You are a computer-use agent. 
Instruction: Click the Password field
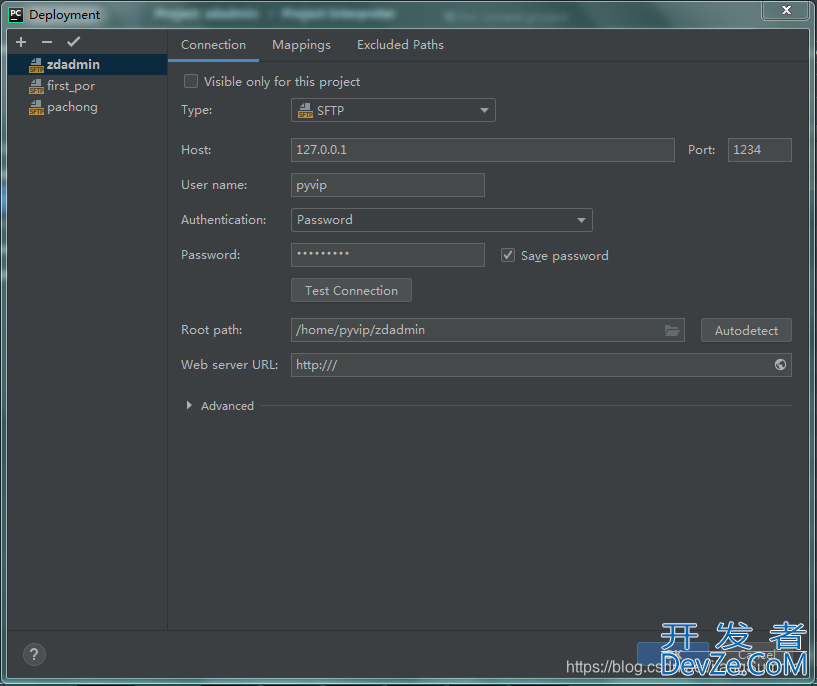tap(388, 255)
